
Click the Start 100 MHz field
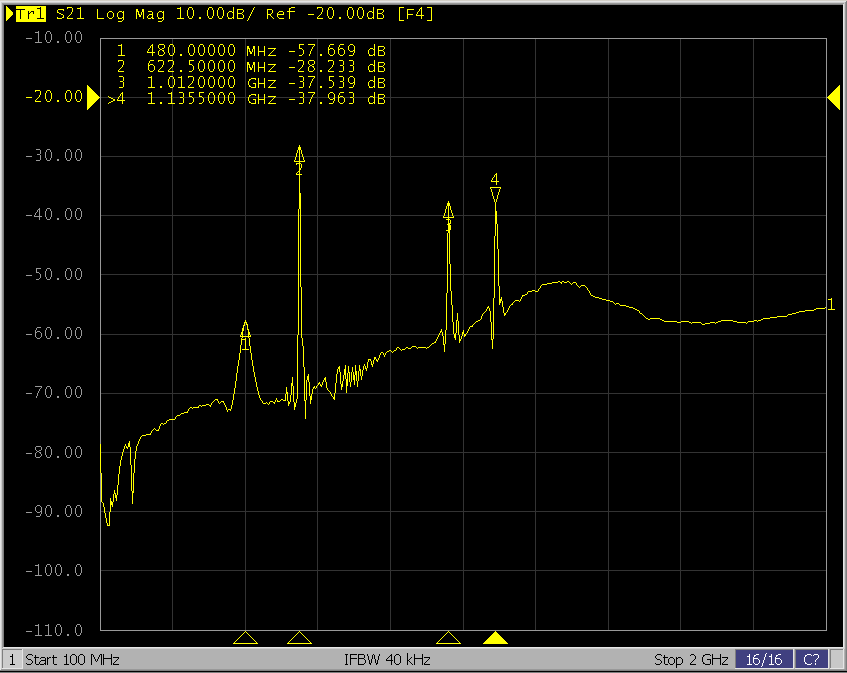(72, 660)
